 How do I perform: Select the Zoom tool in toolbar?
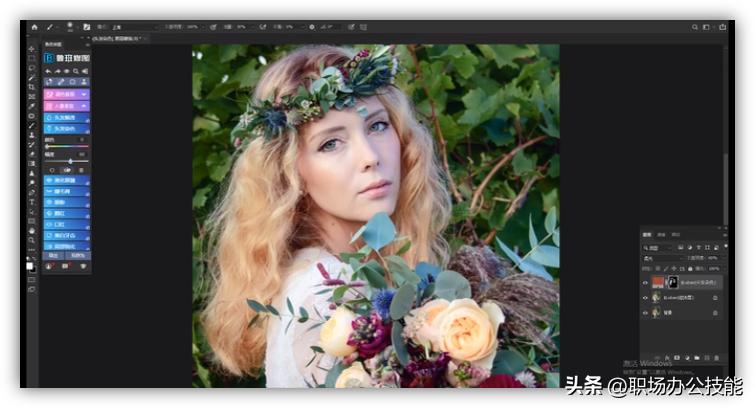(x=31, y=240)
